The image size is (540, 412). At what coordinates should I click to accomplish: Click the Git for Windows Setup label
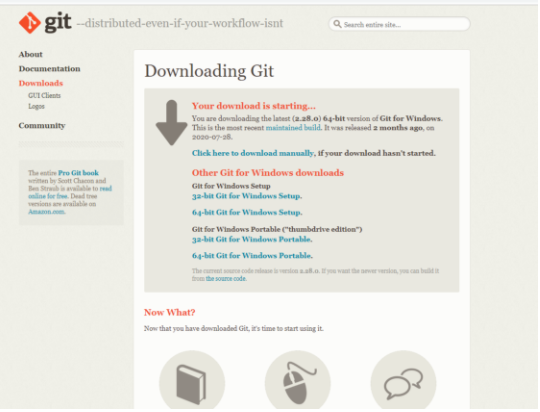pos(231,186)
